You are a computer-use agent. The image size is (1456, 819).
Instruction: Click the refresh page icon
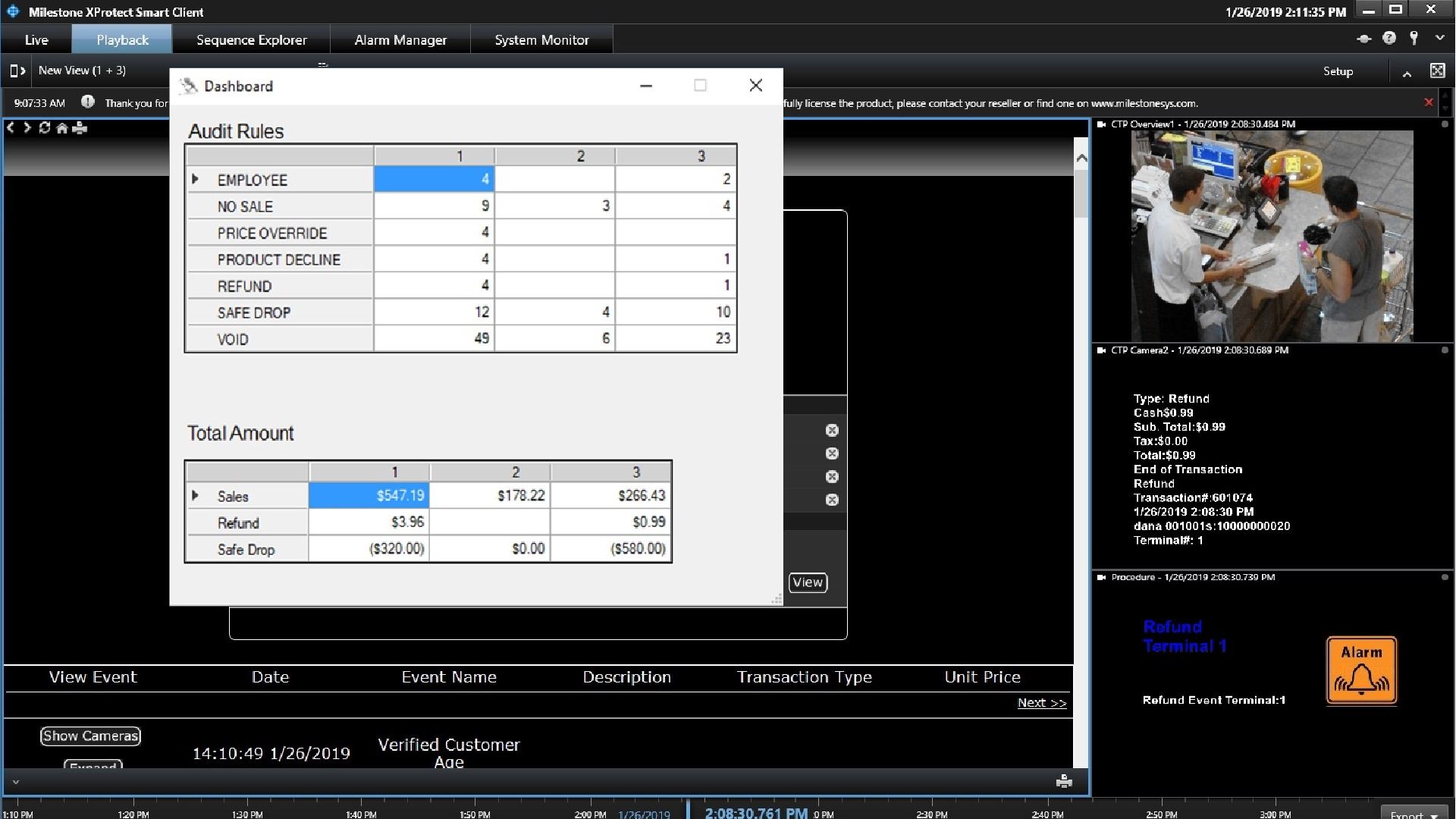[x=45, y=127]
